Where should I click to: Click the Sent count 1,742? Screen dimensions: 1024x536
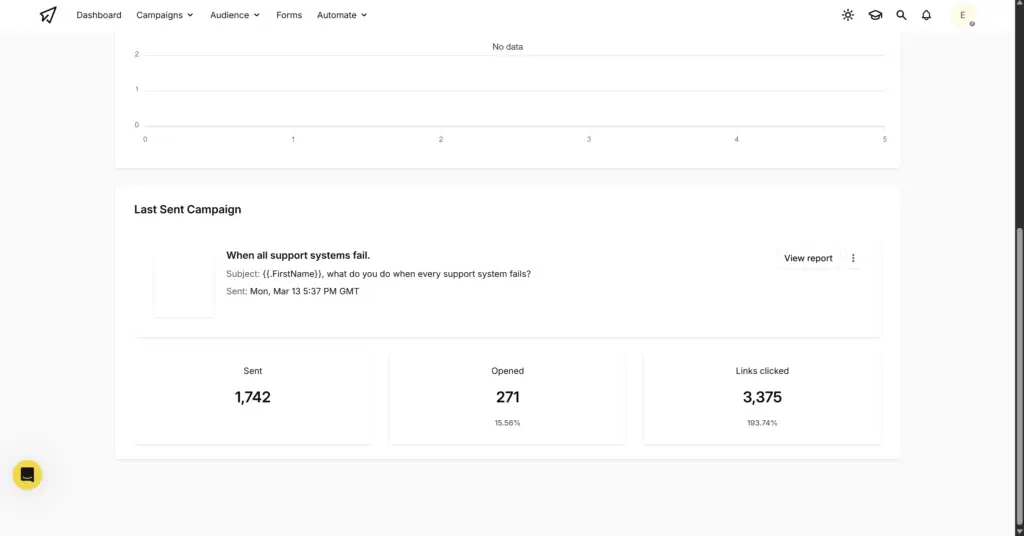(x=253, y=397)
